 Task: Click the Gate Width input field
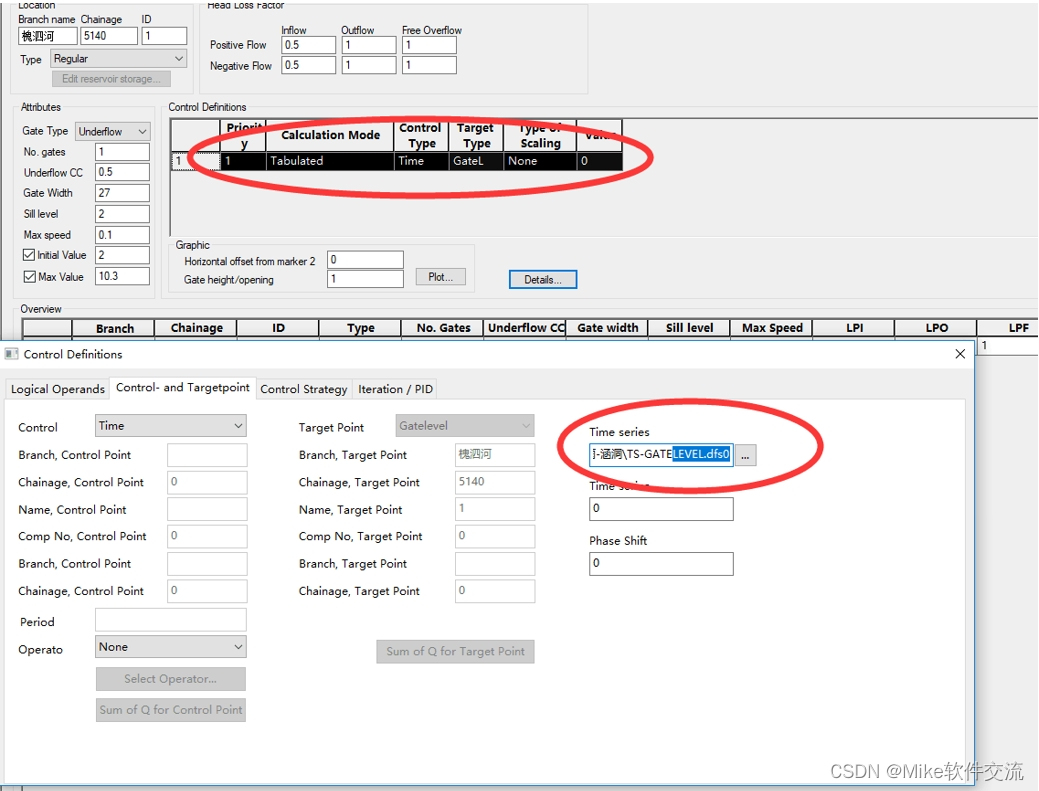pyautogui.click(x=123, y=193)
